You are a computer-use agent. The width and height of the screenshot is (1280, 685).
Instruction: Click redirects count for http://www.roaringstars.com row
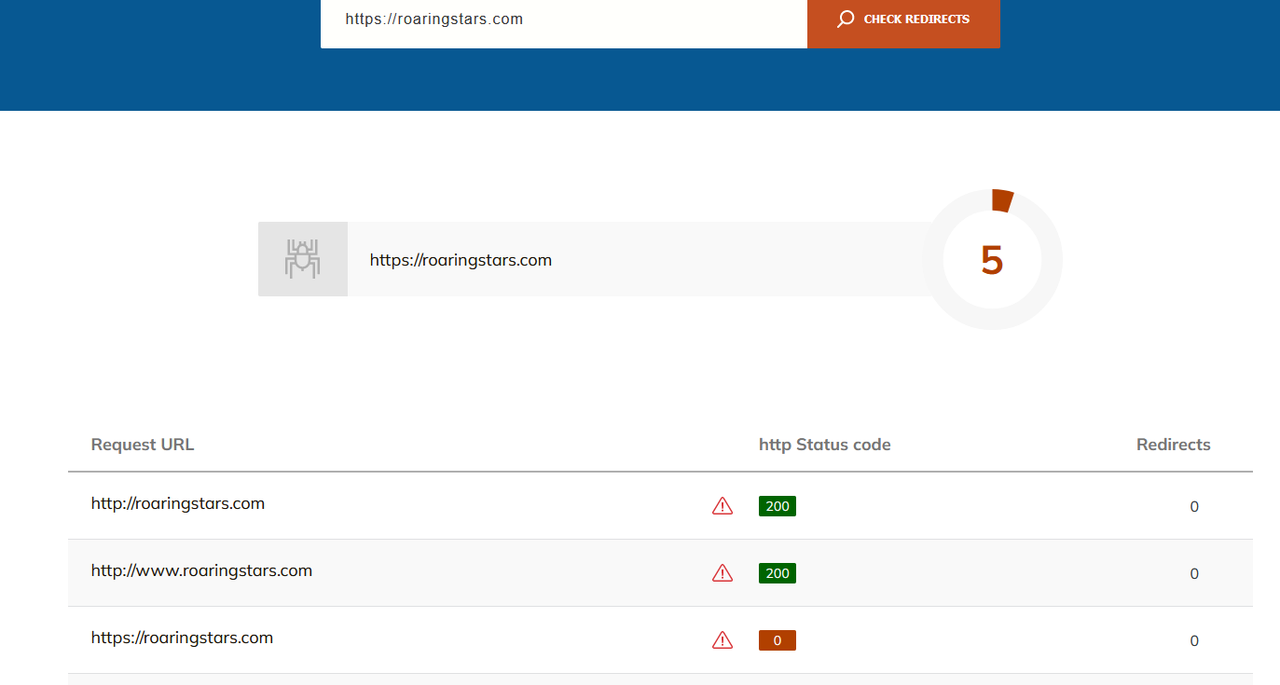tap(1194, 574)
